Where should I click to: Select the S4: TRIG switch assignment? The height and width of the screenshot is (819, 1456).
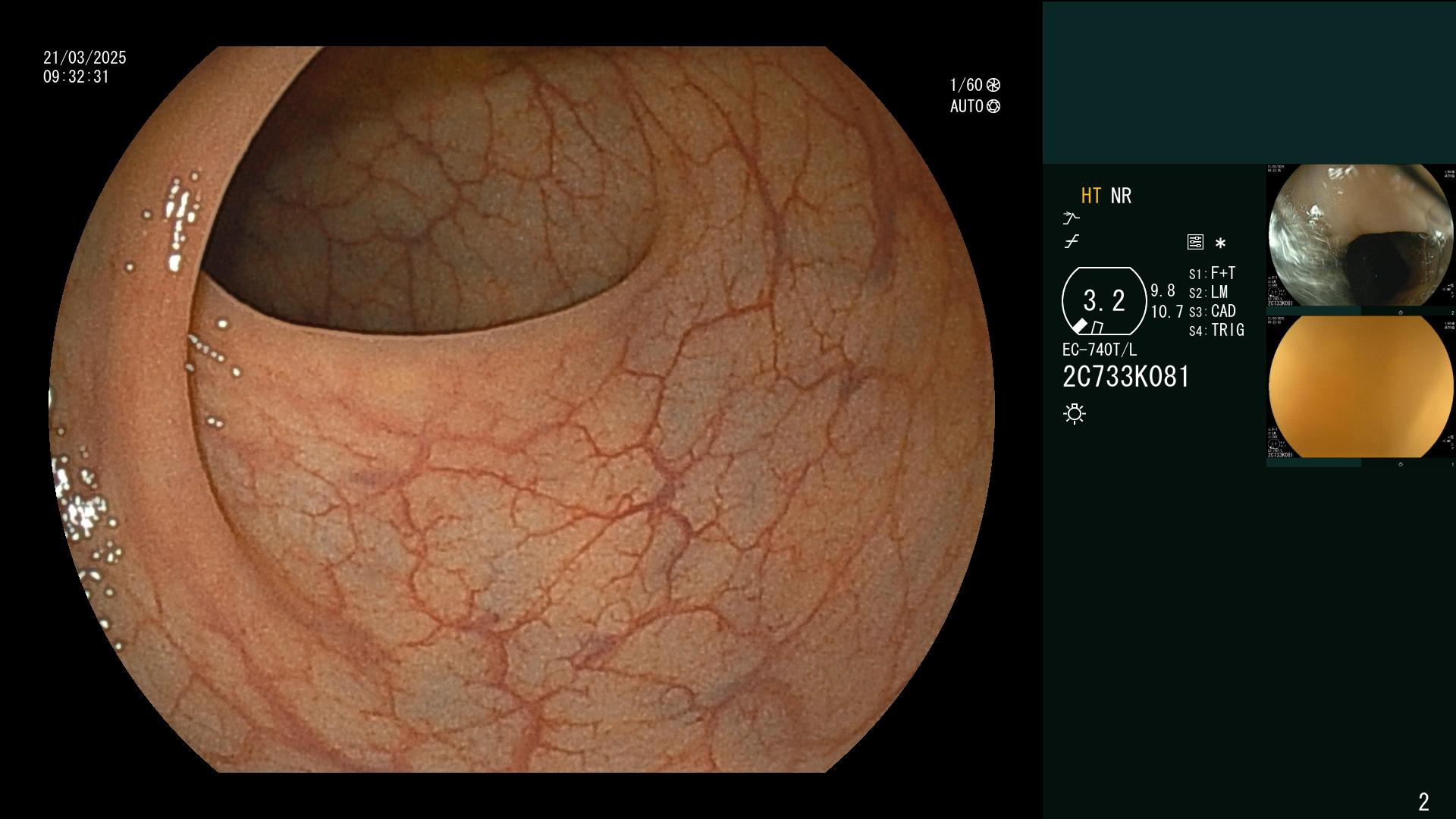point(1216,330)
